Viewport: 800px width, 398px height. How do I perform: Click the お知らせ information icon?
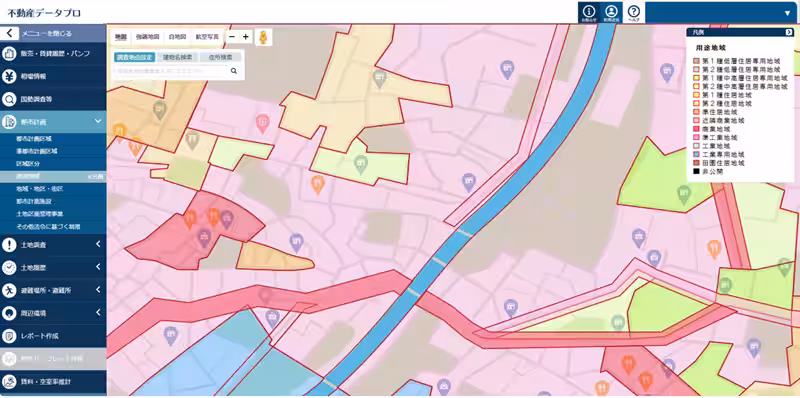[589, 12]
